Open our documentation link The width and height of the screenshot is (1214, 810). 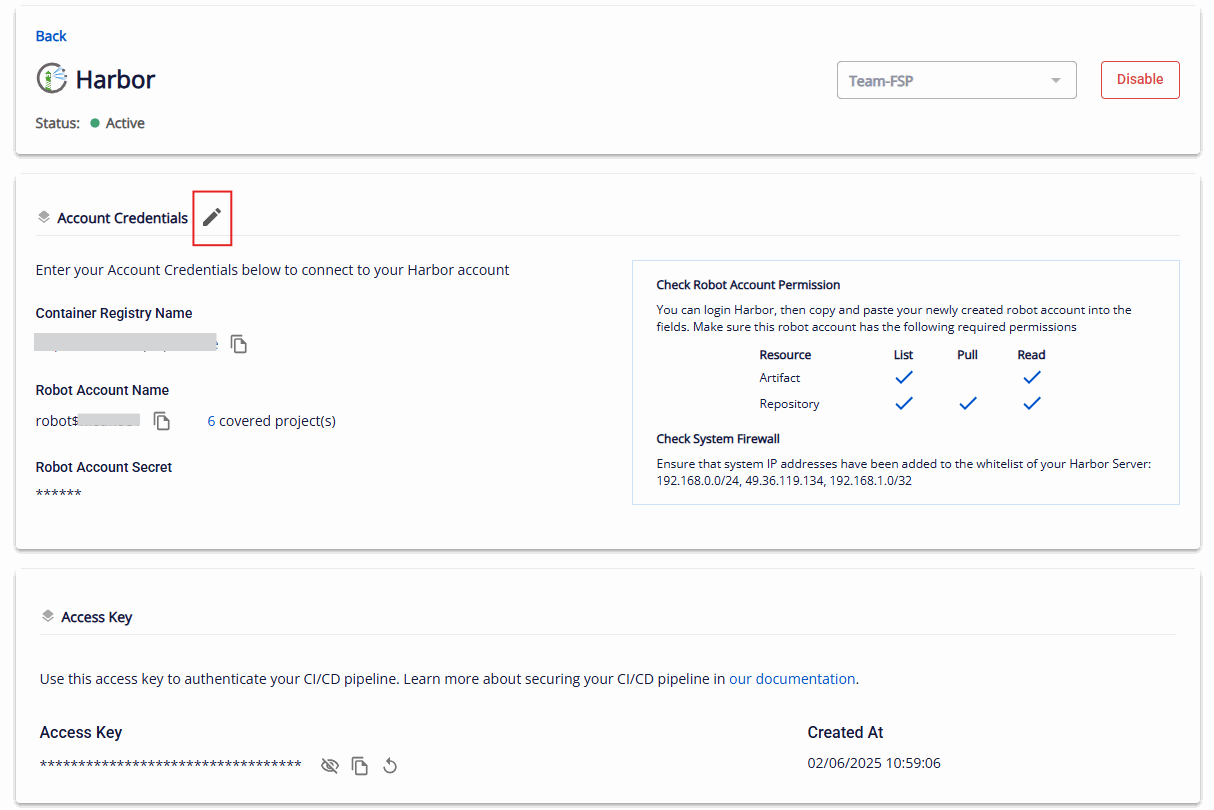tap(792, 678)
